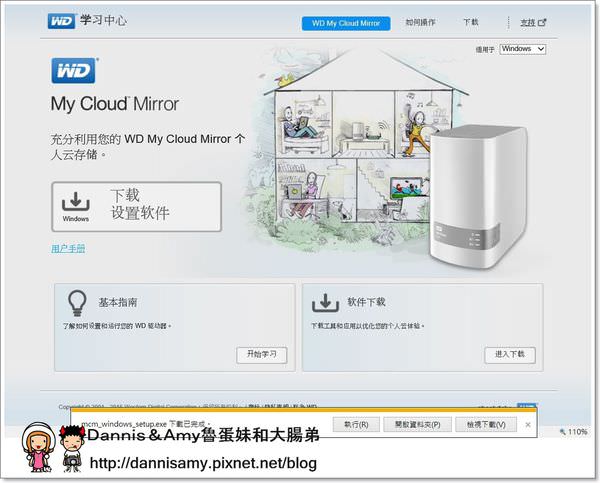
Task: Open the 支持 link in the header
Action: tap(527, 23)
